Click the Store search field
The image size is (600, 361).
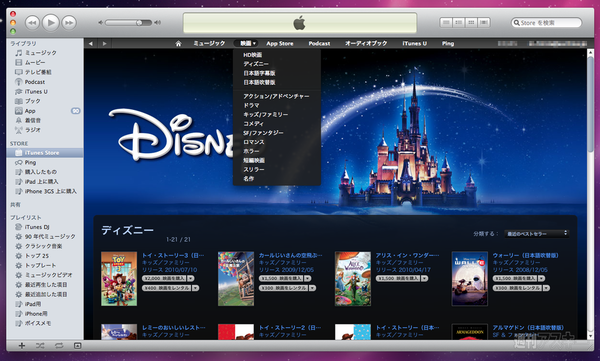[546, 23]
